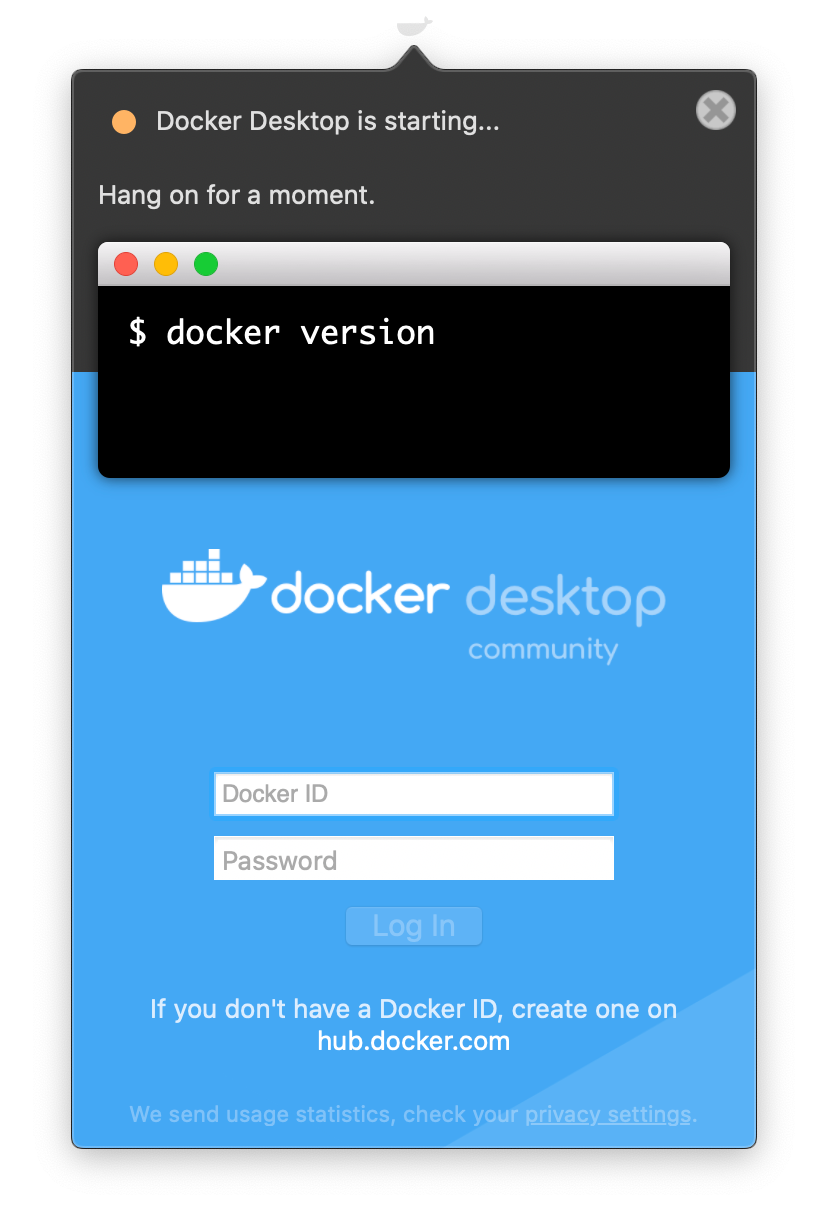Dismiss the popup with the X button
This screenshot has width=828, height=1228.
pos(715,110)
